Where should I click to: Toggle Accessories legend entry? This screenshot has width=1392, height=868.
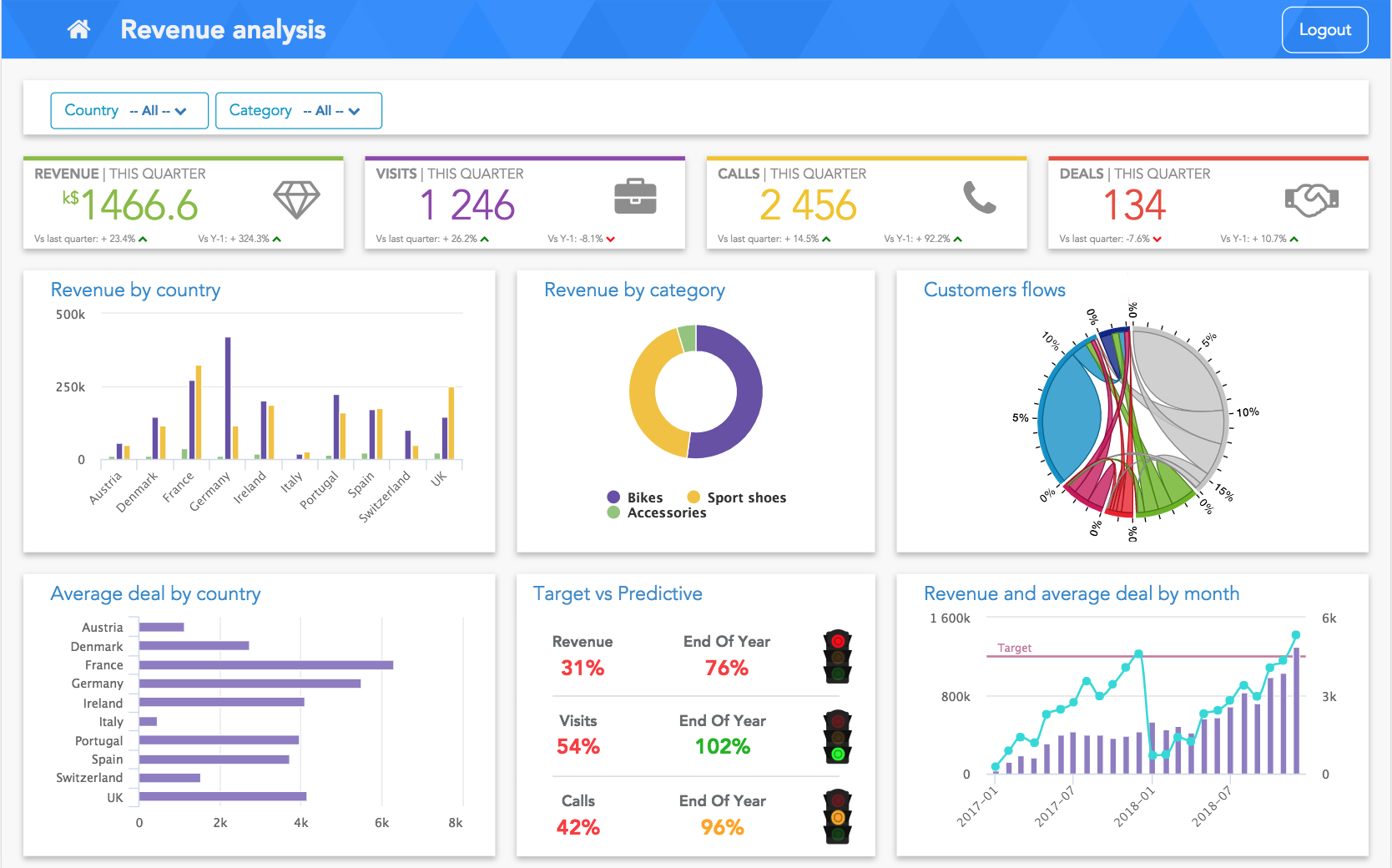(657, 512)
